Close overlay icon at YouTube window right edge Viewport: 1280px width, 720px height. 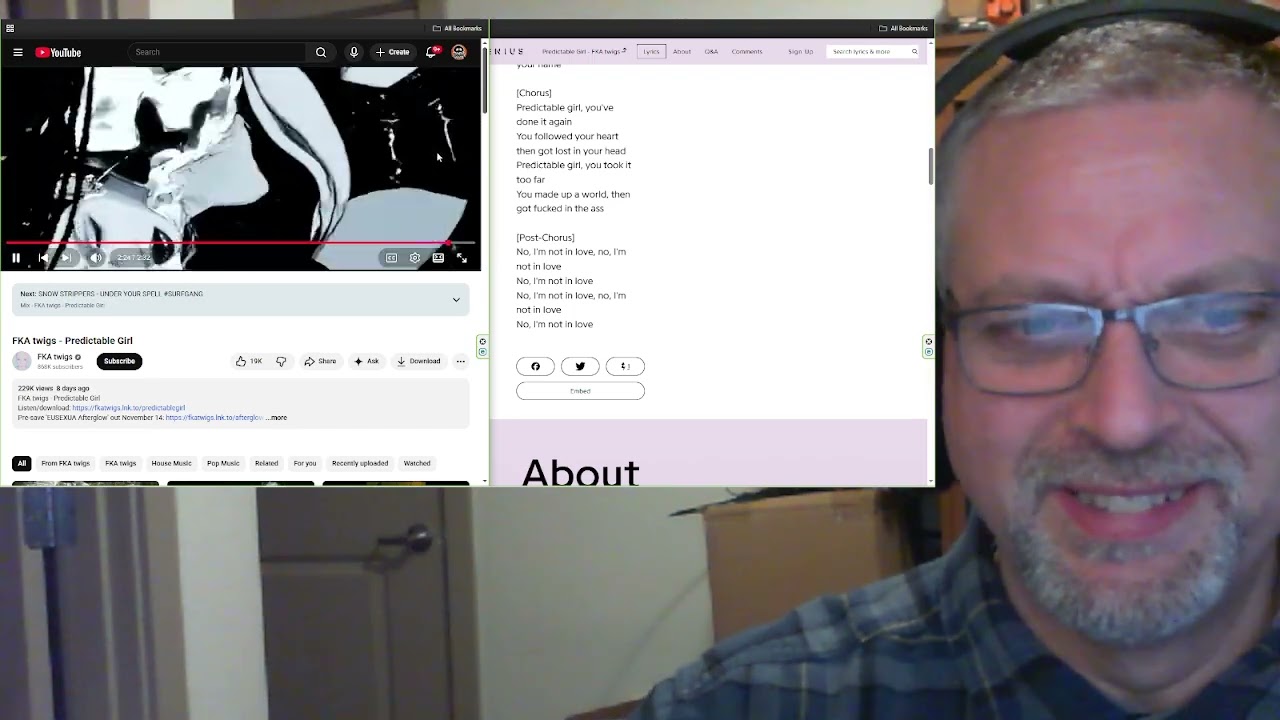pyautogui.click(x=482, y=342)
